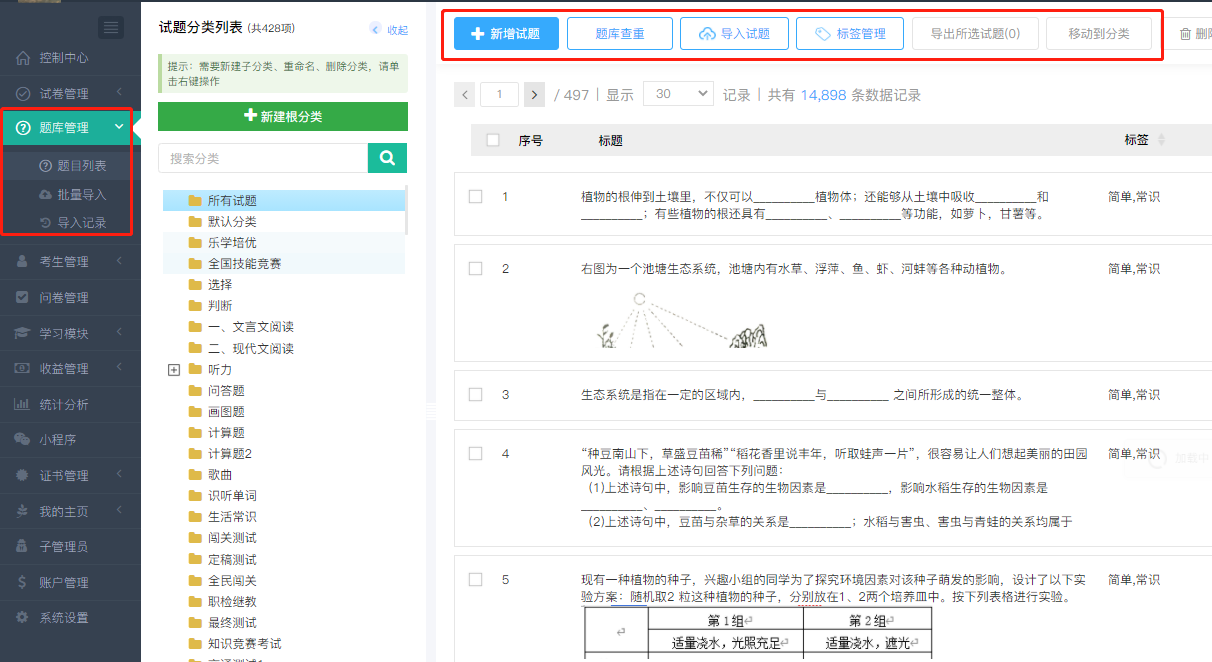
Task: Click the cloud icon of 批量导入
Action: click(45, 194)
